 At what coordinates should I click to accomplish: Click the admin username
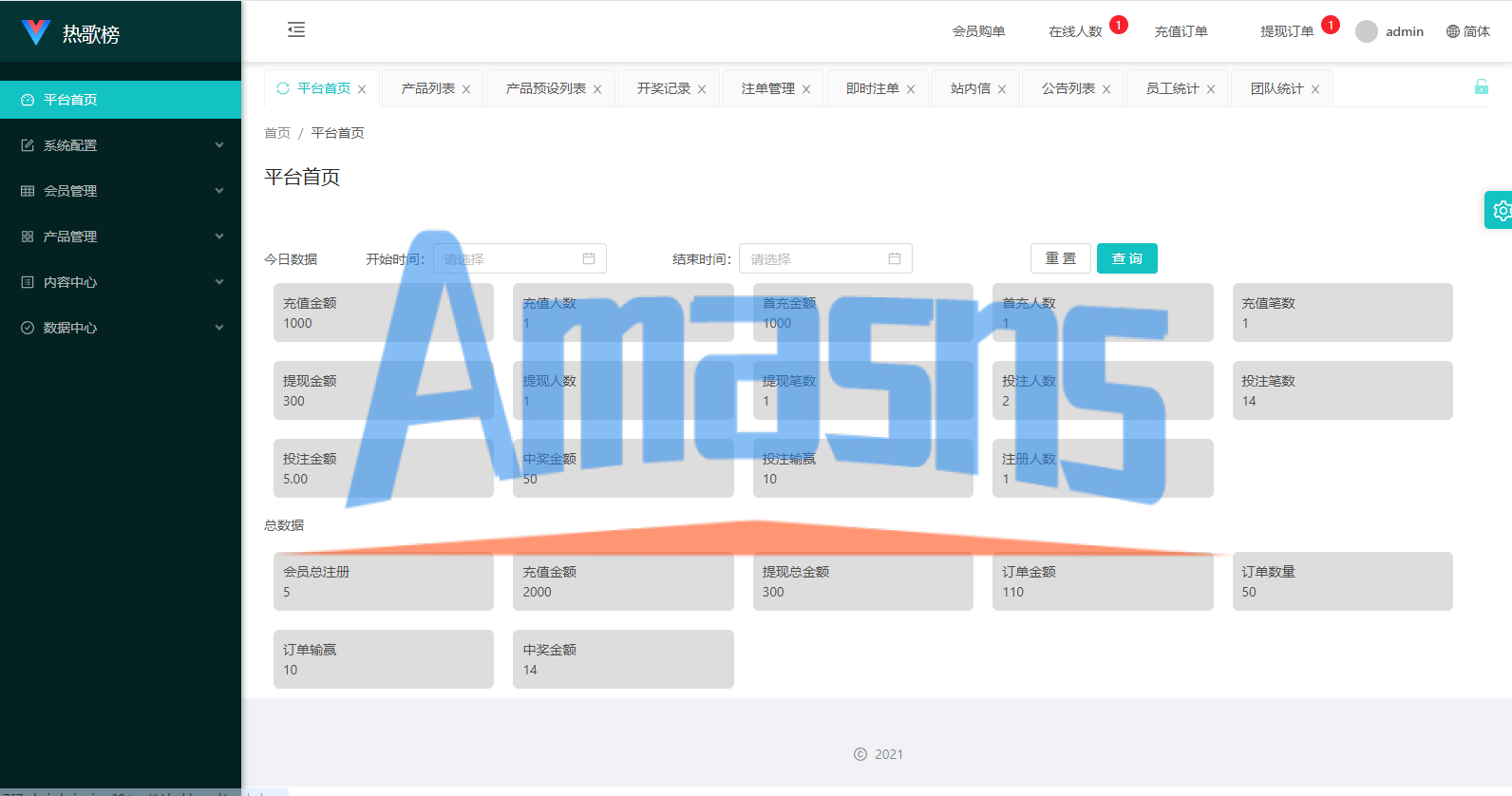[x=1405, y=31]
